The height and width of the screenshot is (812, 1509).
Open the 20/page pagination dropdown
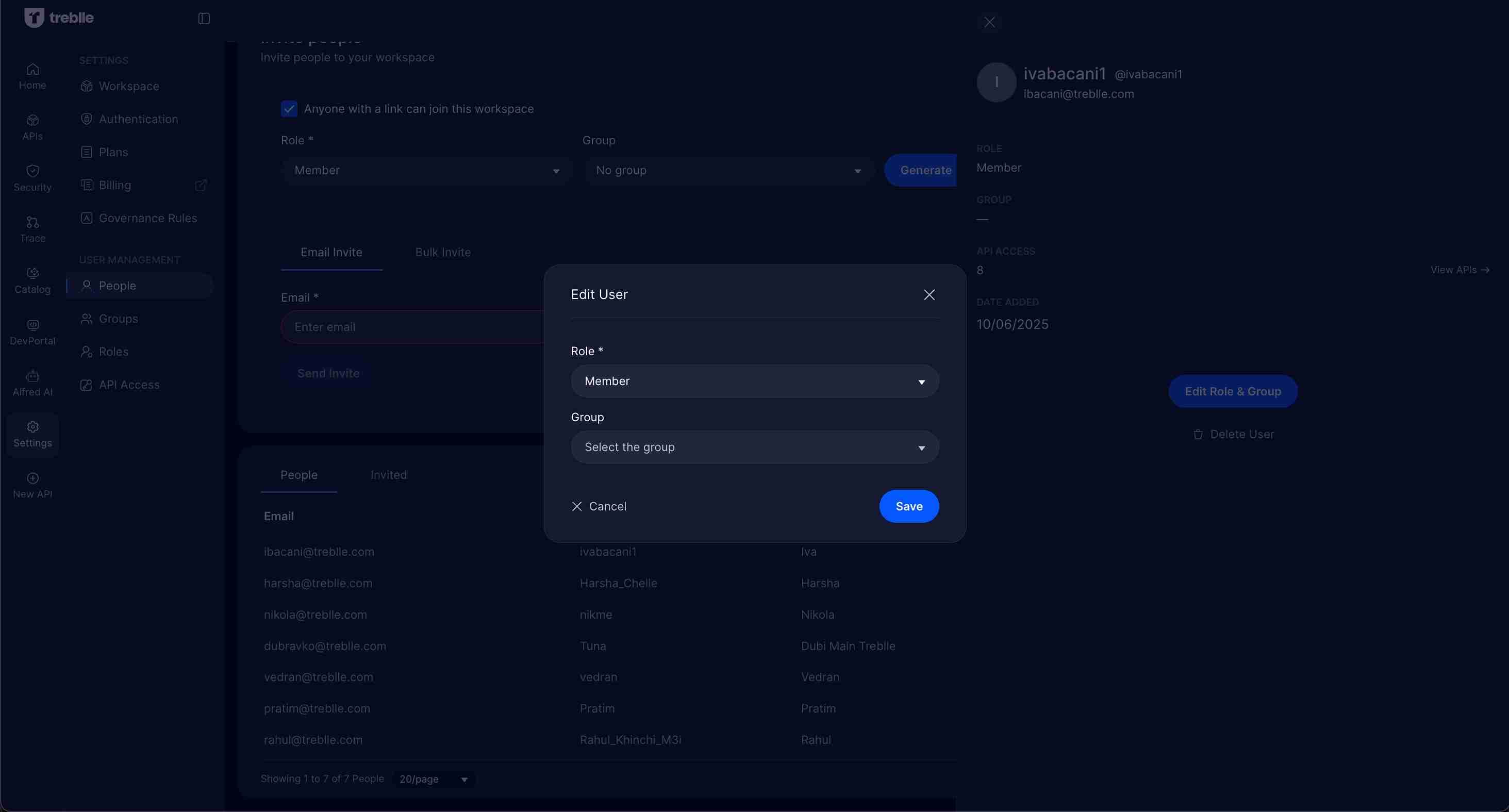(x=434, y=779)
